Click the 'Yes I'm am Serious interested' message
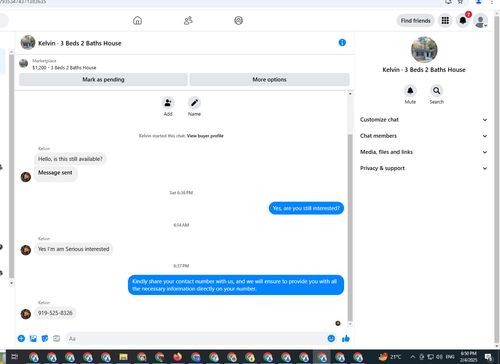 click(x=73, y=249)
